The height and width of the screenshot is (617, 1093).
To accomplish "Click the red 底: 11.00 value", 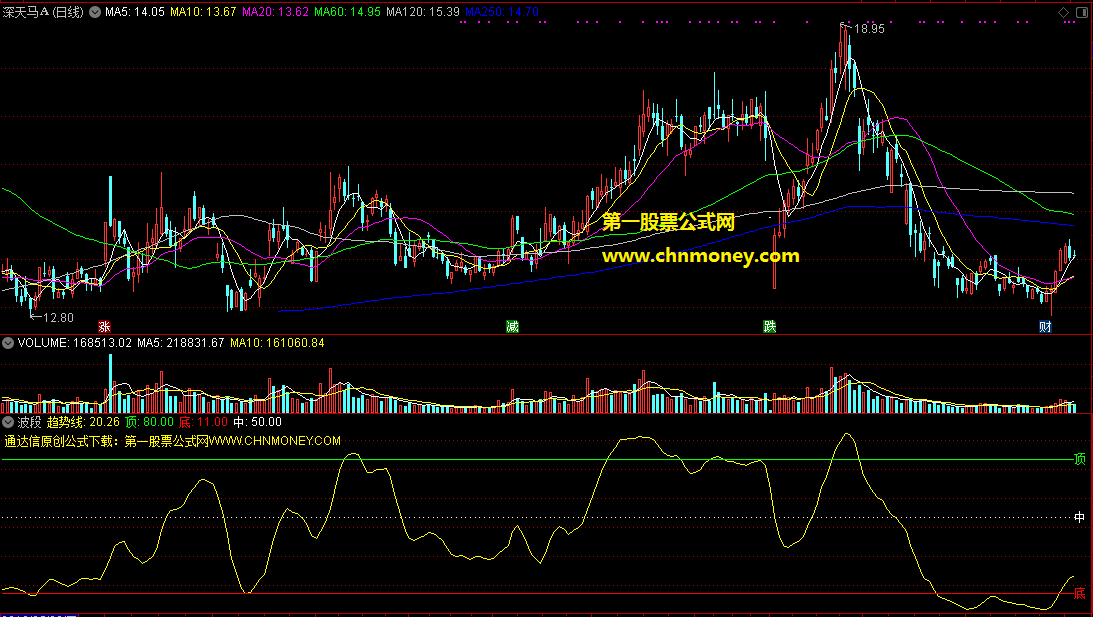I will [203, 422].
